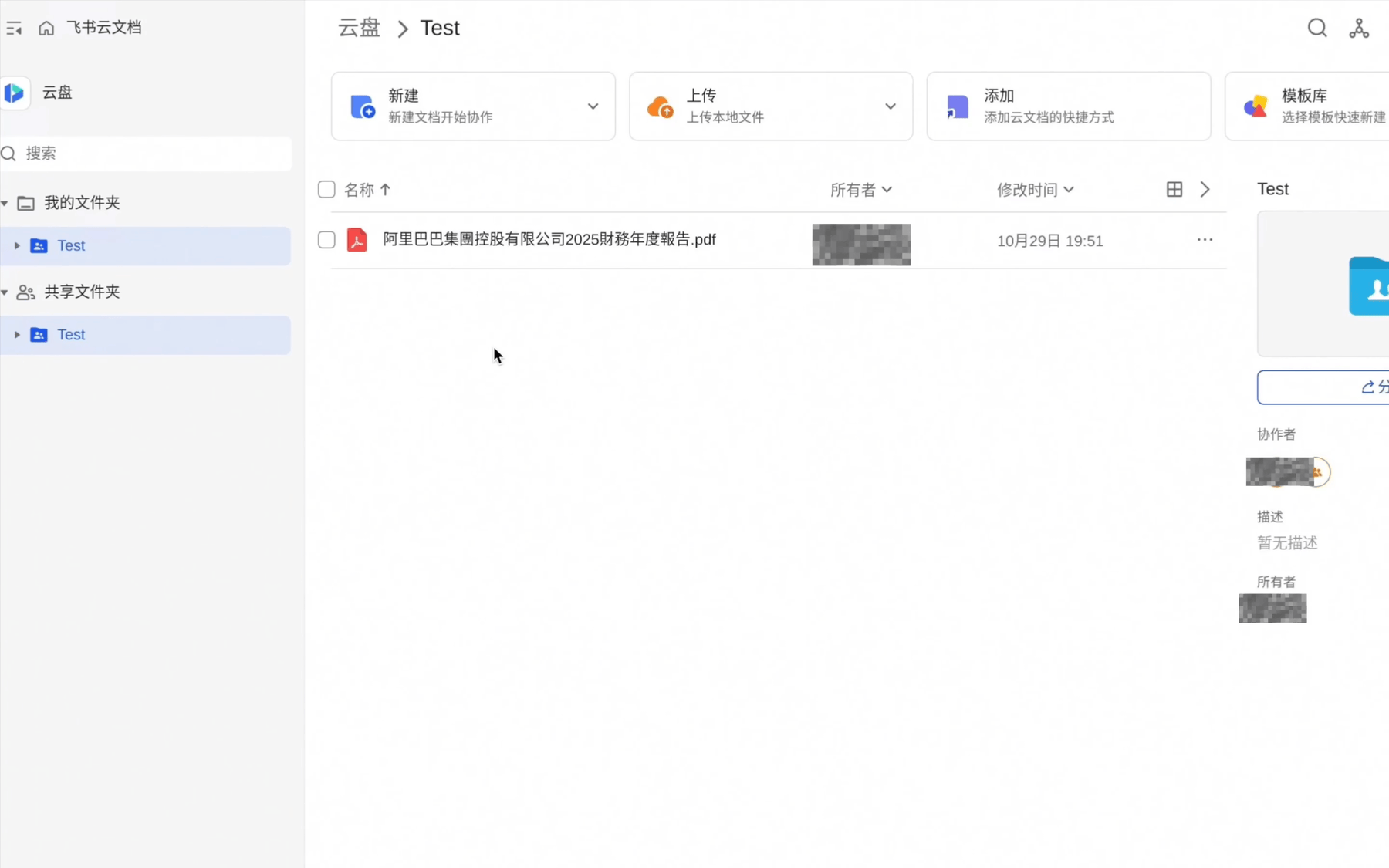This screenshot has height=868, width=1389.
Task: Click the Test folder icon under 共享文件夹
Action: click(39, 335)
